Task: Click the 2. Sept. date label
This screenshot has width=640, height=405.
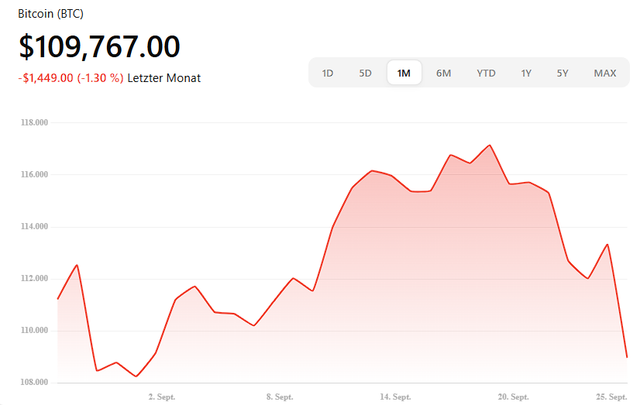Action: pyautogui.click(x=162, y=397)
